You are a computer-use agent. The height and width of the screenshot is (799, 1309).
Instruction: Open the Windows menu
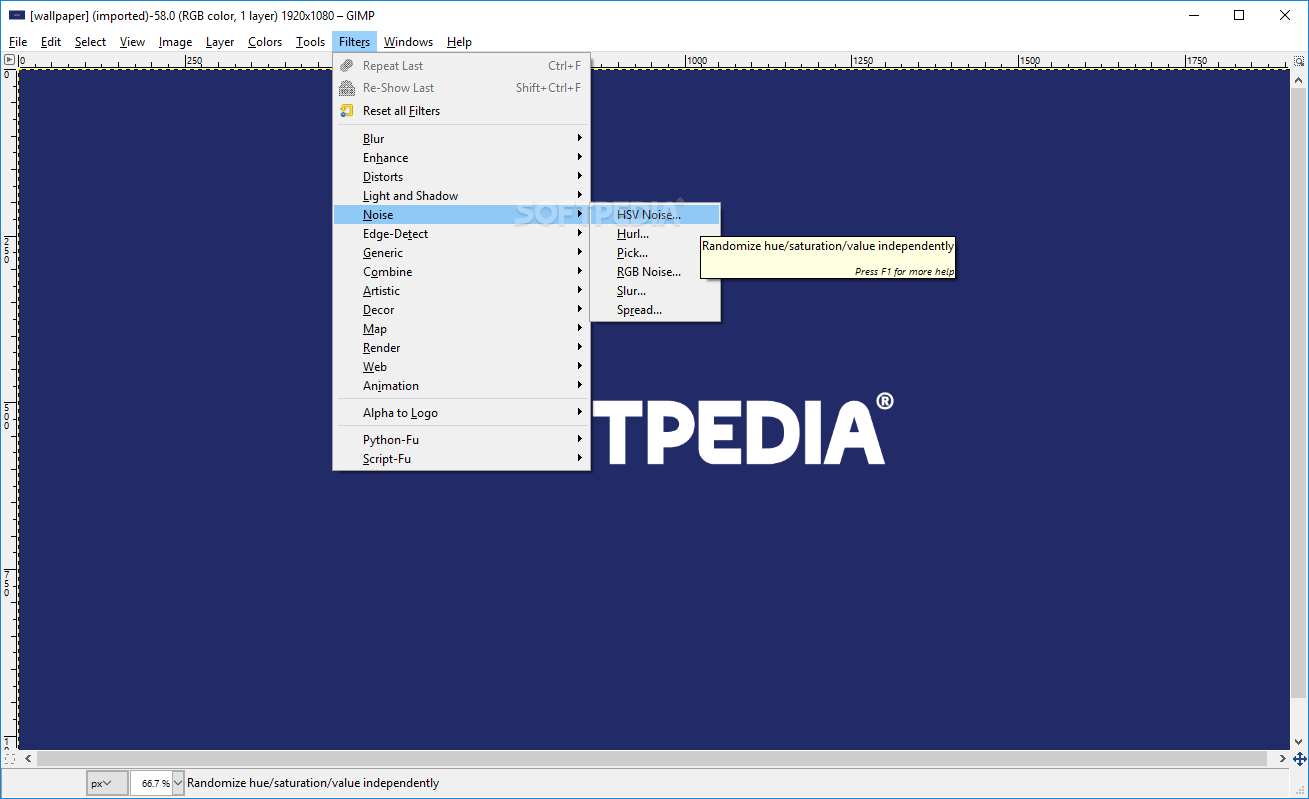pyautogui.click(x=408, y=42)
